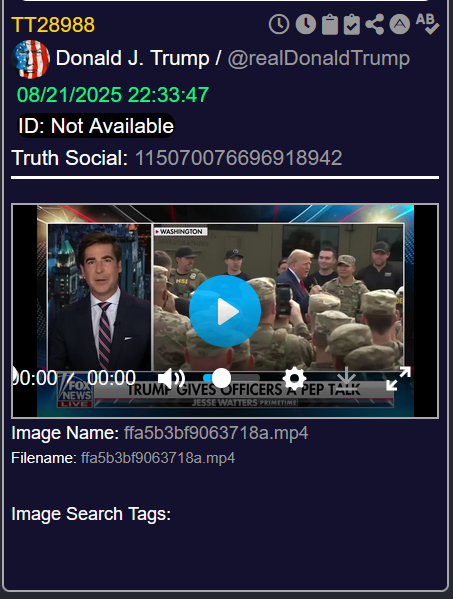Click the clipboard with checkmark icon

[x=352, y=25]
